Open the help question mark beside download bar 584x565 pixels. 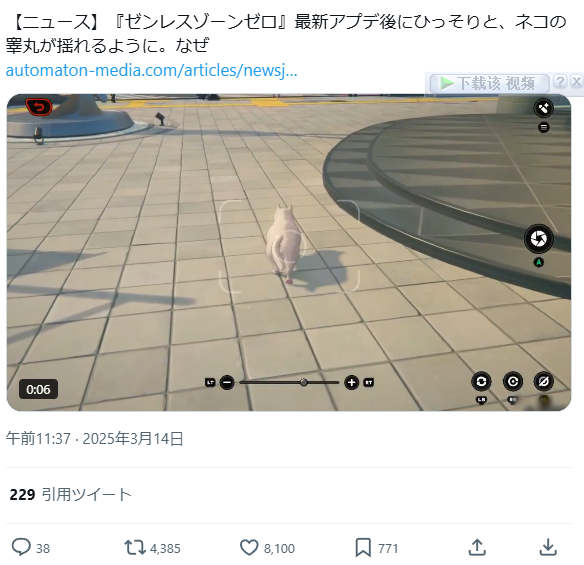point(560,82)
